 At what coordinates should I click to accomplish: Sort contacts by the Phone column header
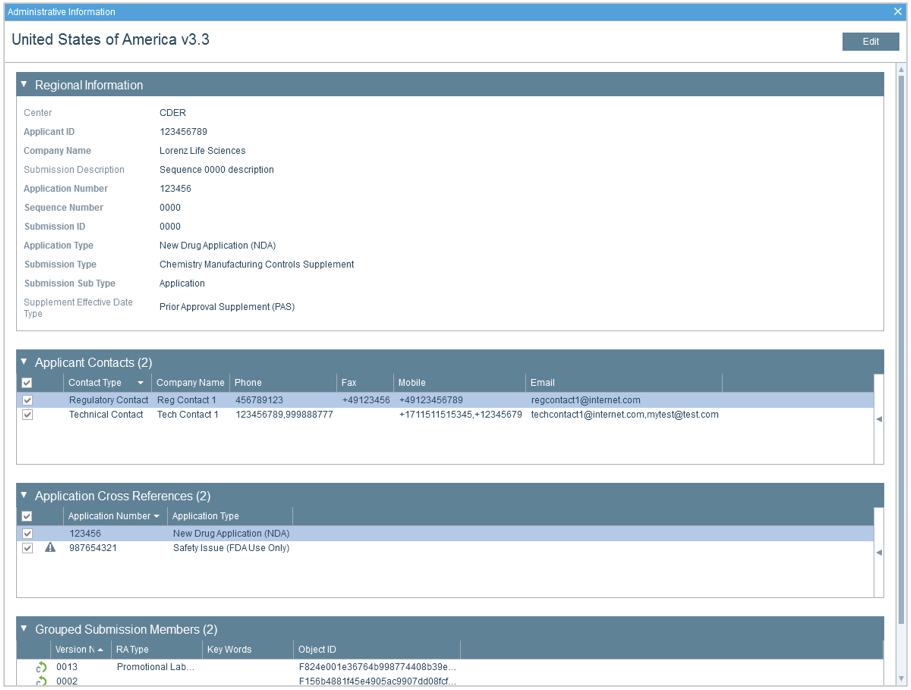point(283,383)
